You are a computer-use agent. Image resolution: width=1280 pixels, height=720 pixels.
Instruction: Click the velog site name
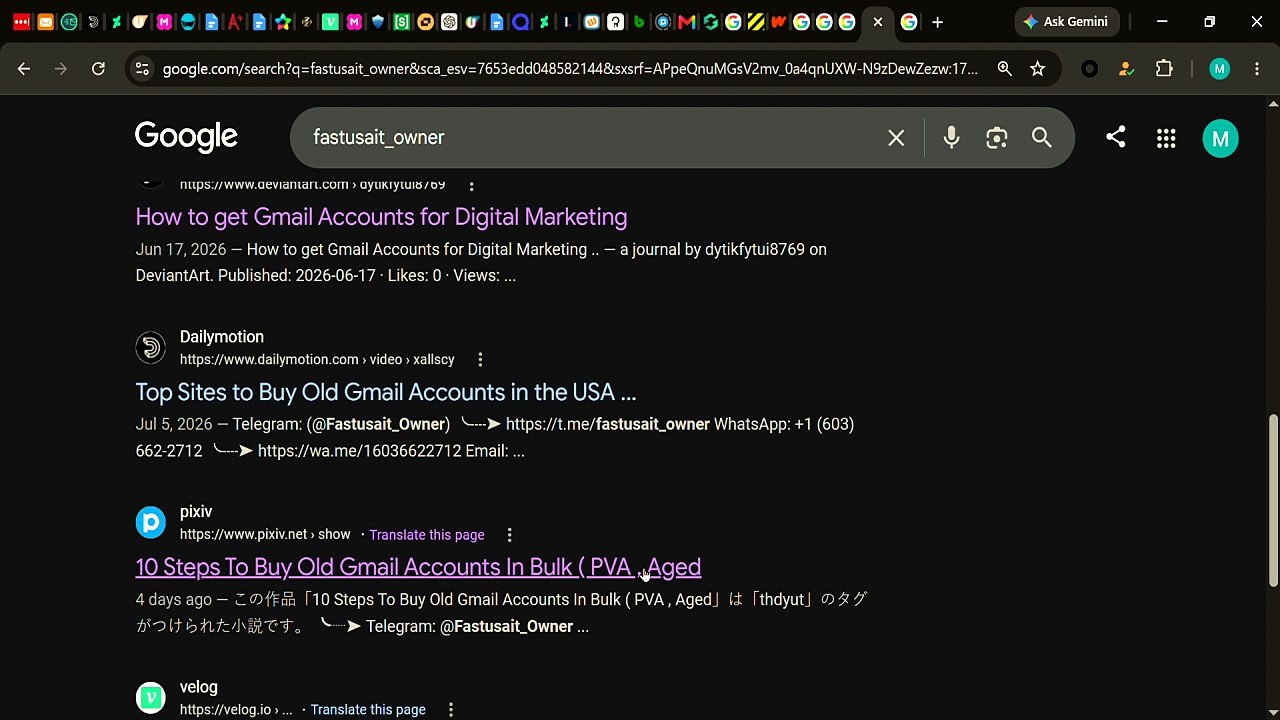(199, 687)
